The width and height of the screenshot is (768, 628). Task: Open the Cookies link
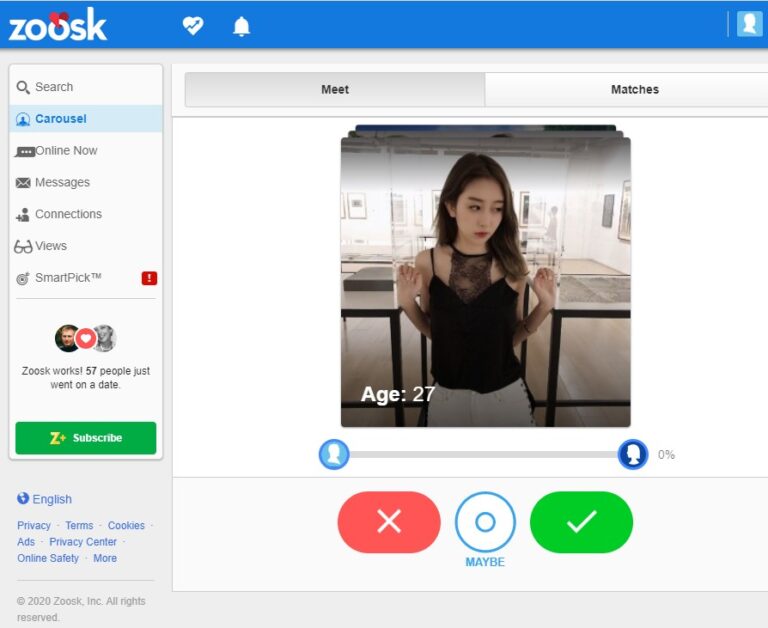click(126, 526)
